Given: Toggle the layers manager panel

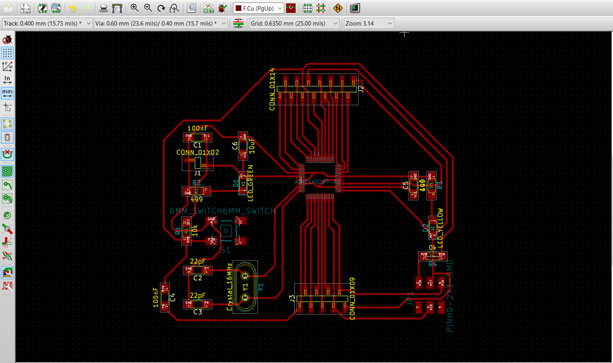Looking at the screenshot, I should (x=7, y=273).
